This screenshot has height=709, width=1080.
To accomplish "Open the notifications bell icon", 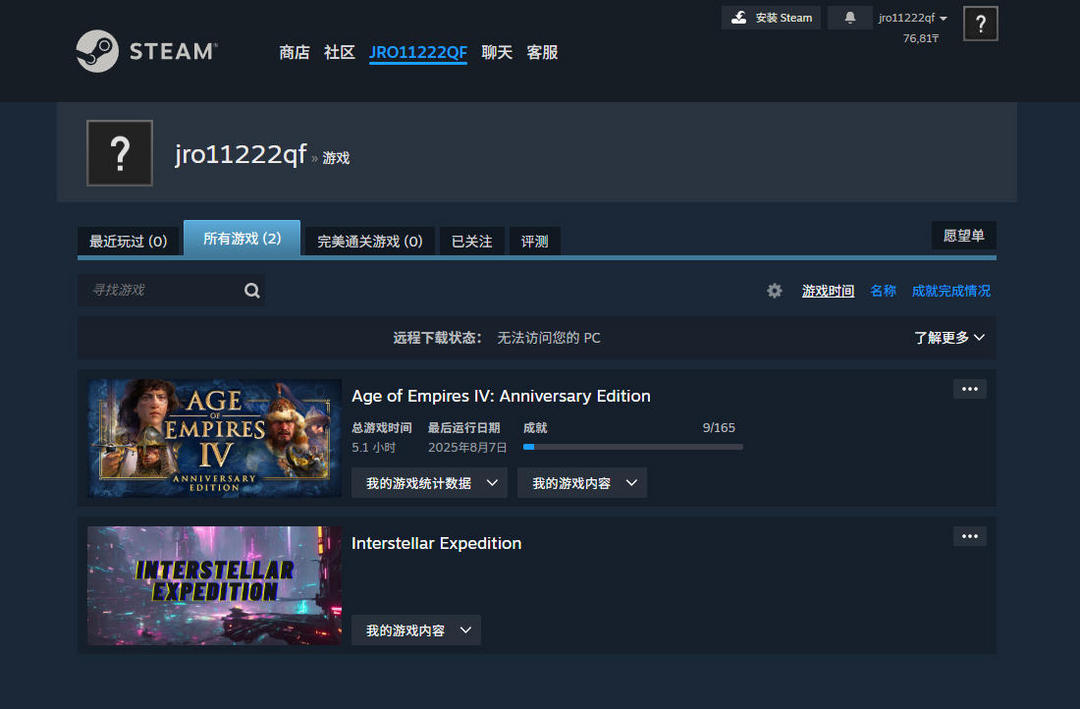I will [850, 18].
